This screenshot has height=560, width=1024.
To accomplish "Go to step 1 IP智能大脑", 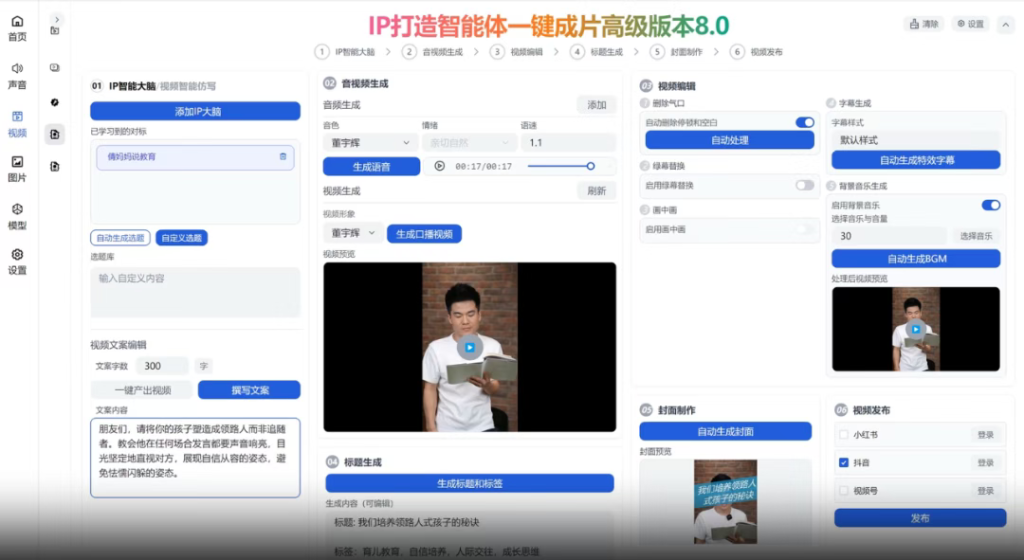I will coord(345,52).
